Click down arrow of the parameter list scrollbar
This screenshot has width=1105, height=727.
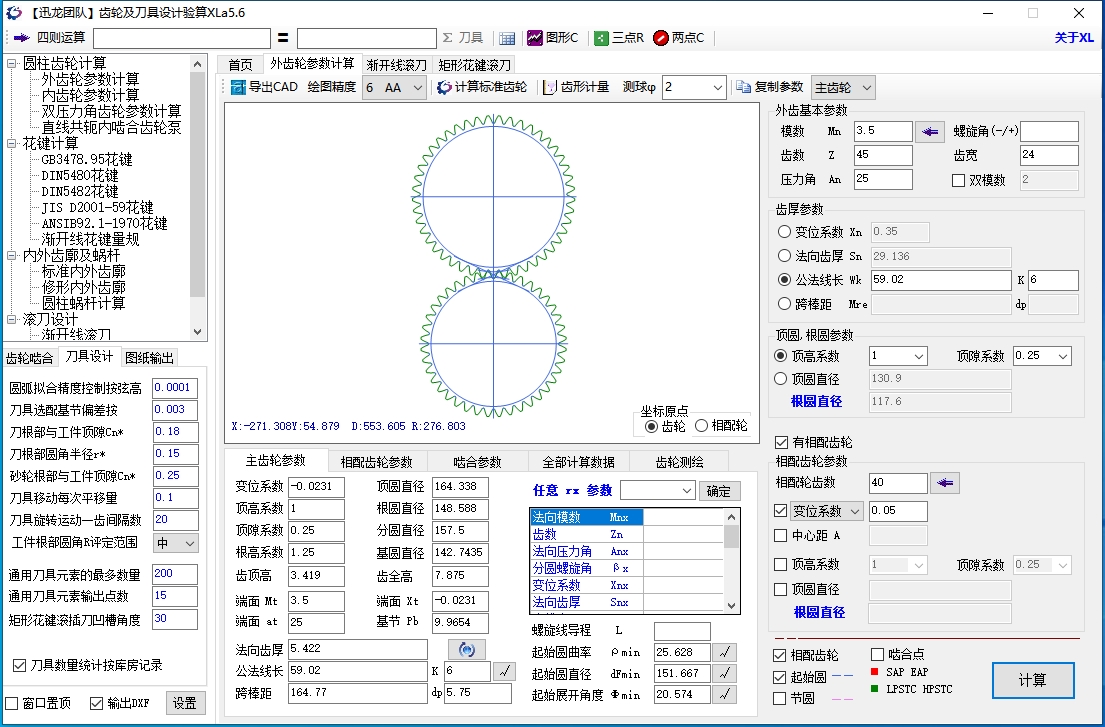point(731,606)
